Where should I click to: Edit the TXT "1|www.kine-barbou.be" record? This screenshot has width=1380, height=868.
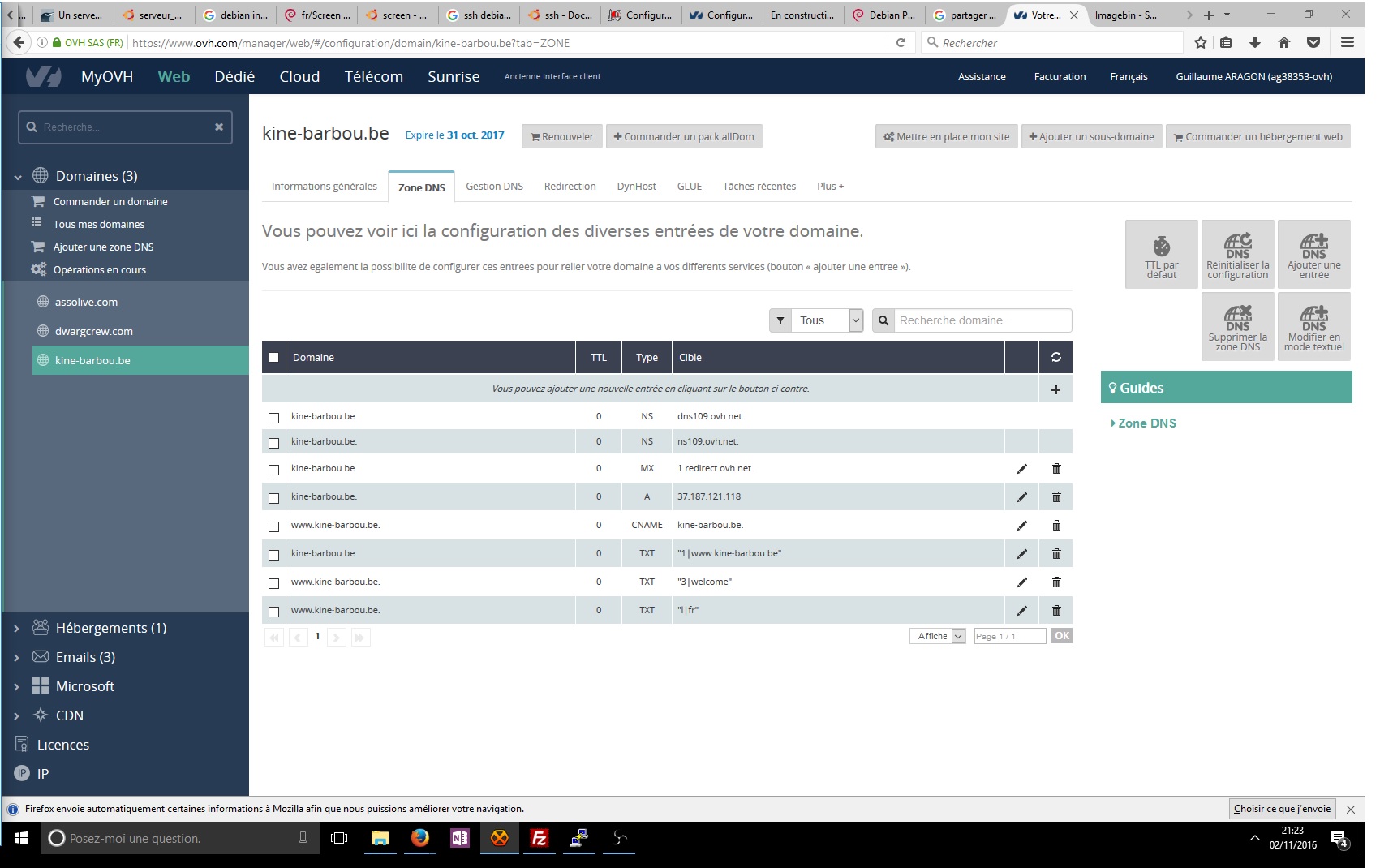pos(1021,553)
